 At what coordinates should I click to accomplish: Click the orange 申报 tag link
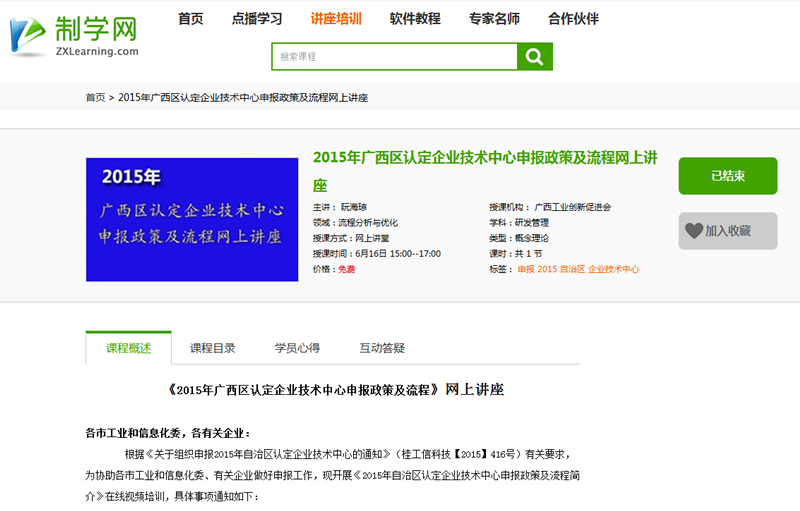[x=526, y=269]
